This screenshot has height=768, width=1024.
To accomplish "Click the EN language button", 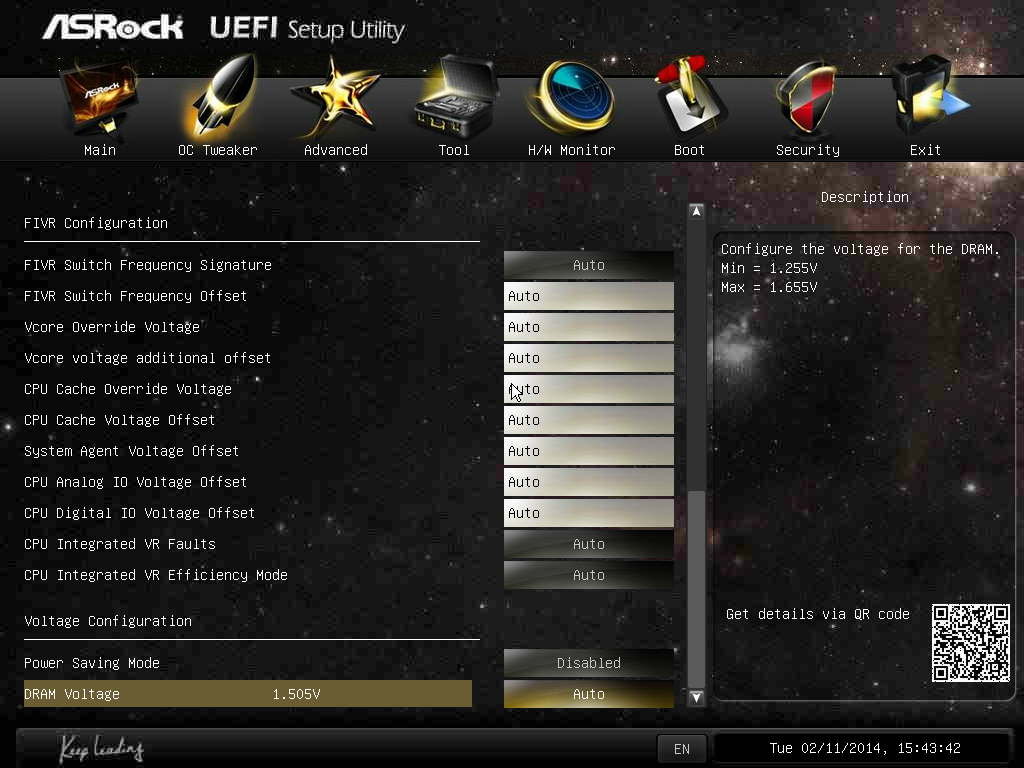I will pyautogui.click(x=682, y=749).
